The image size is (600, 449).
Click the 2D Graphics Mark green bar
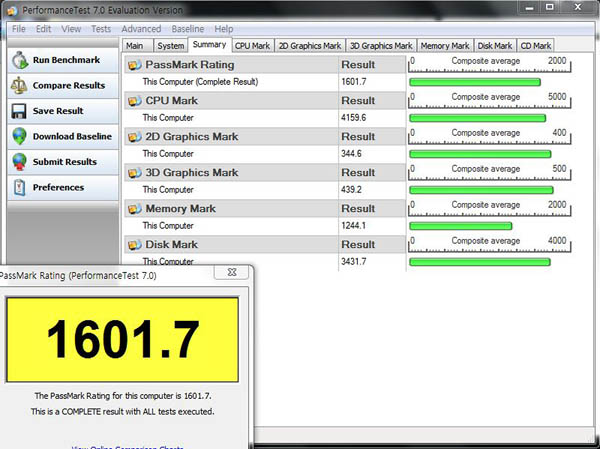[480, 154]
